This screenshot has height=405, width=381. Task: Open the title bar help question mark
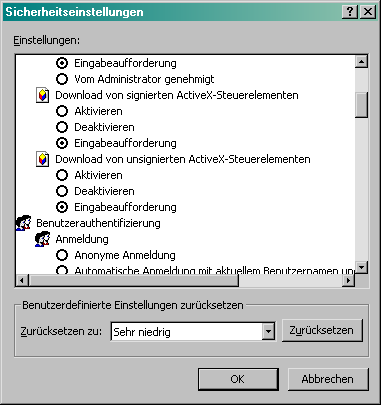pyautogui.click(x=350, y=12)
